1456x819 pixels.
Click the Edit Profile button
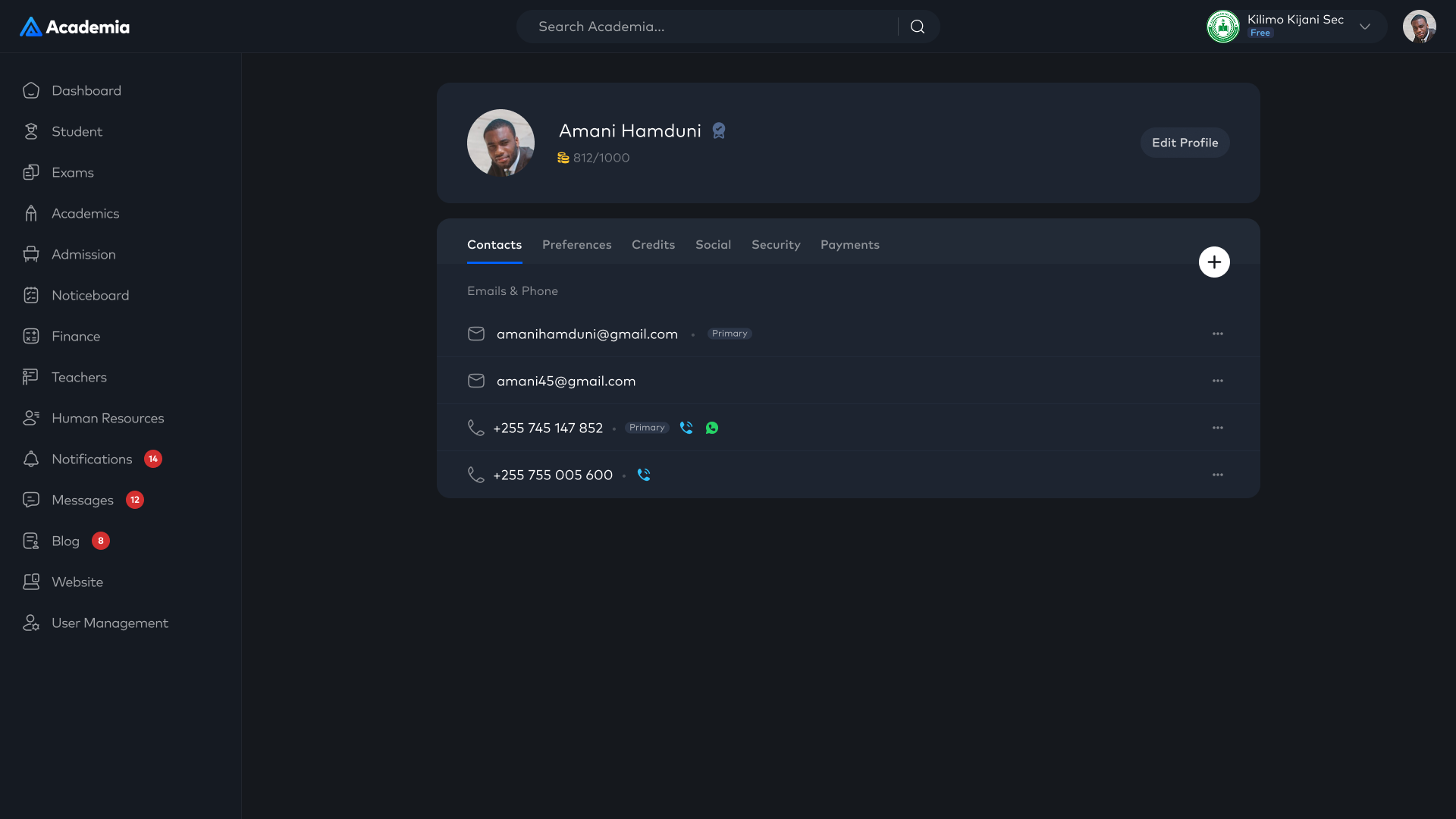click(x=1185, y=143)
